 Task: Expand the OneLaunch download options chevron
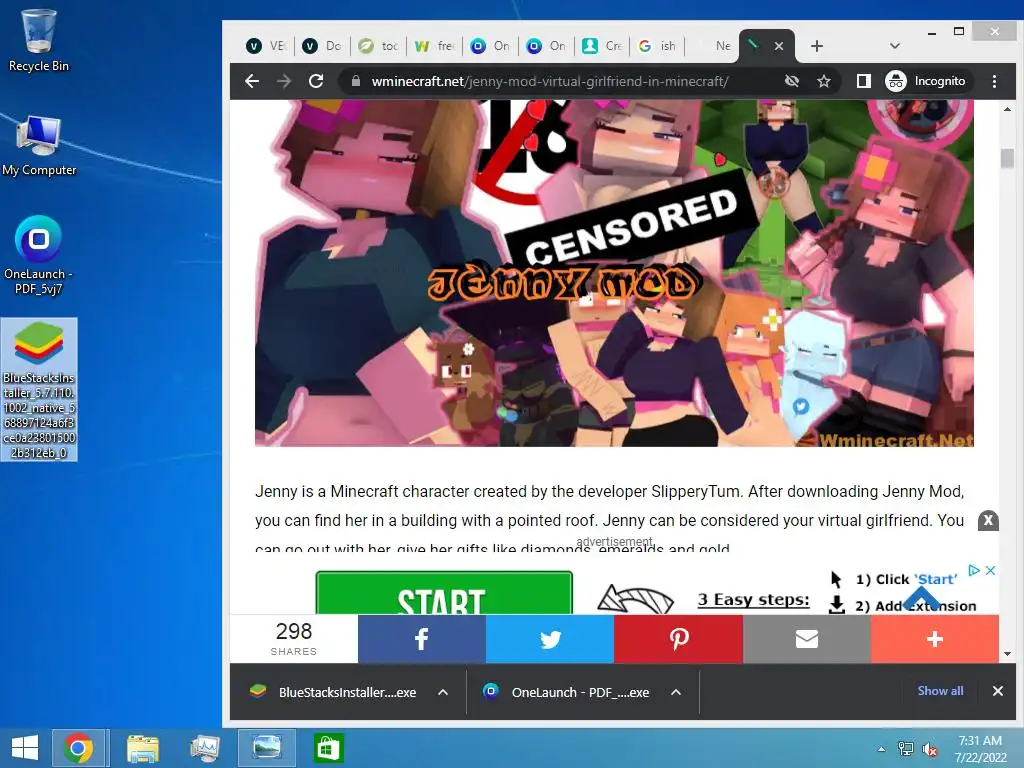(676, 692)
